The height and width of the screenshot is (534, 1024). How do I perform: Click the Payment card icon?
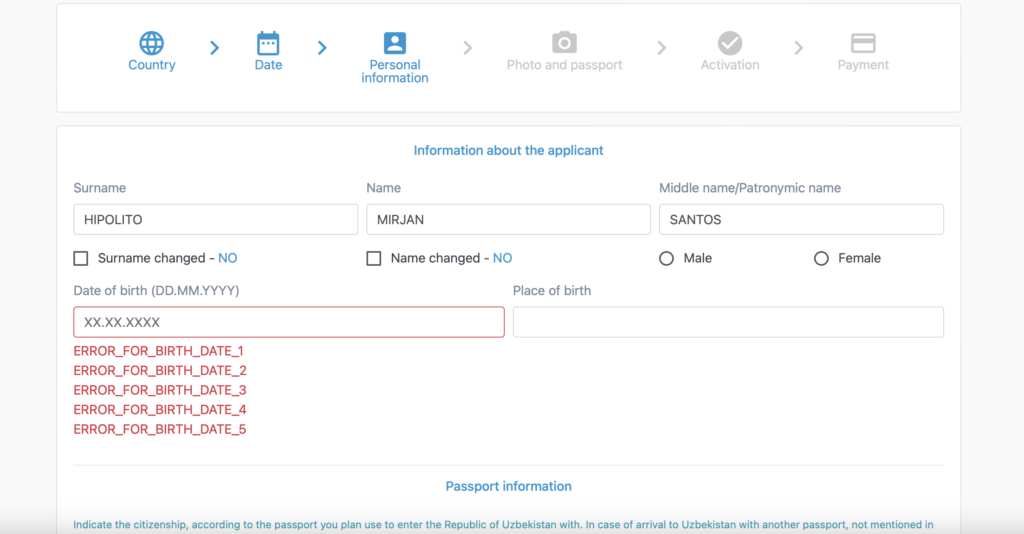pyautogui.click(x=863, y=44)
